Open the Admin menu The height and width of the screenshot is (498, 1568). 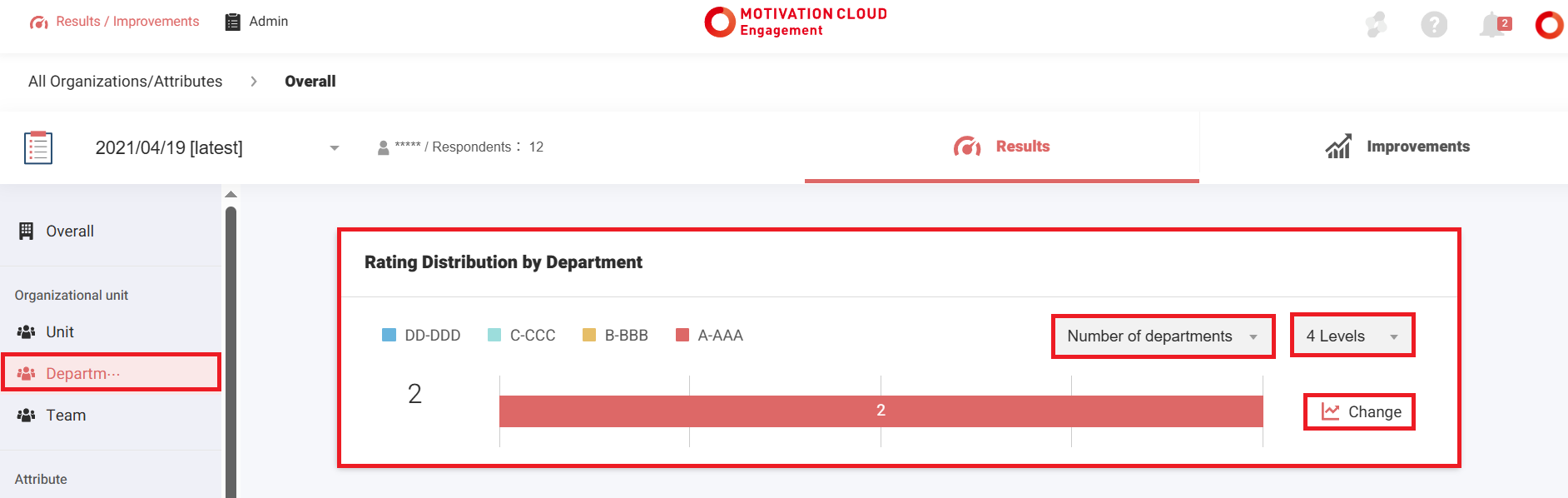click(x=257, y=22)
